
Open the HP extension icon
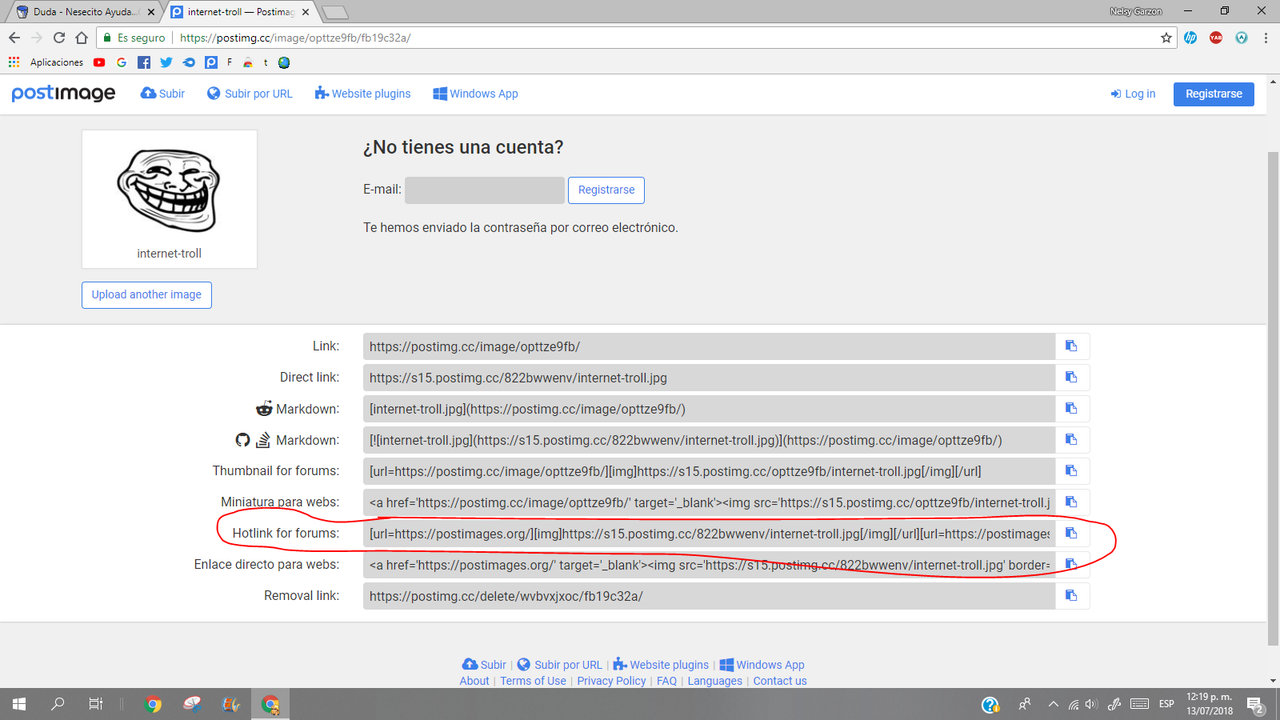(x=1191, y=38)
